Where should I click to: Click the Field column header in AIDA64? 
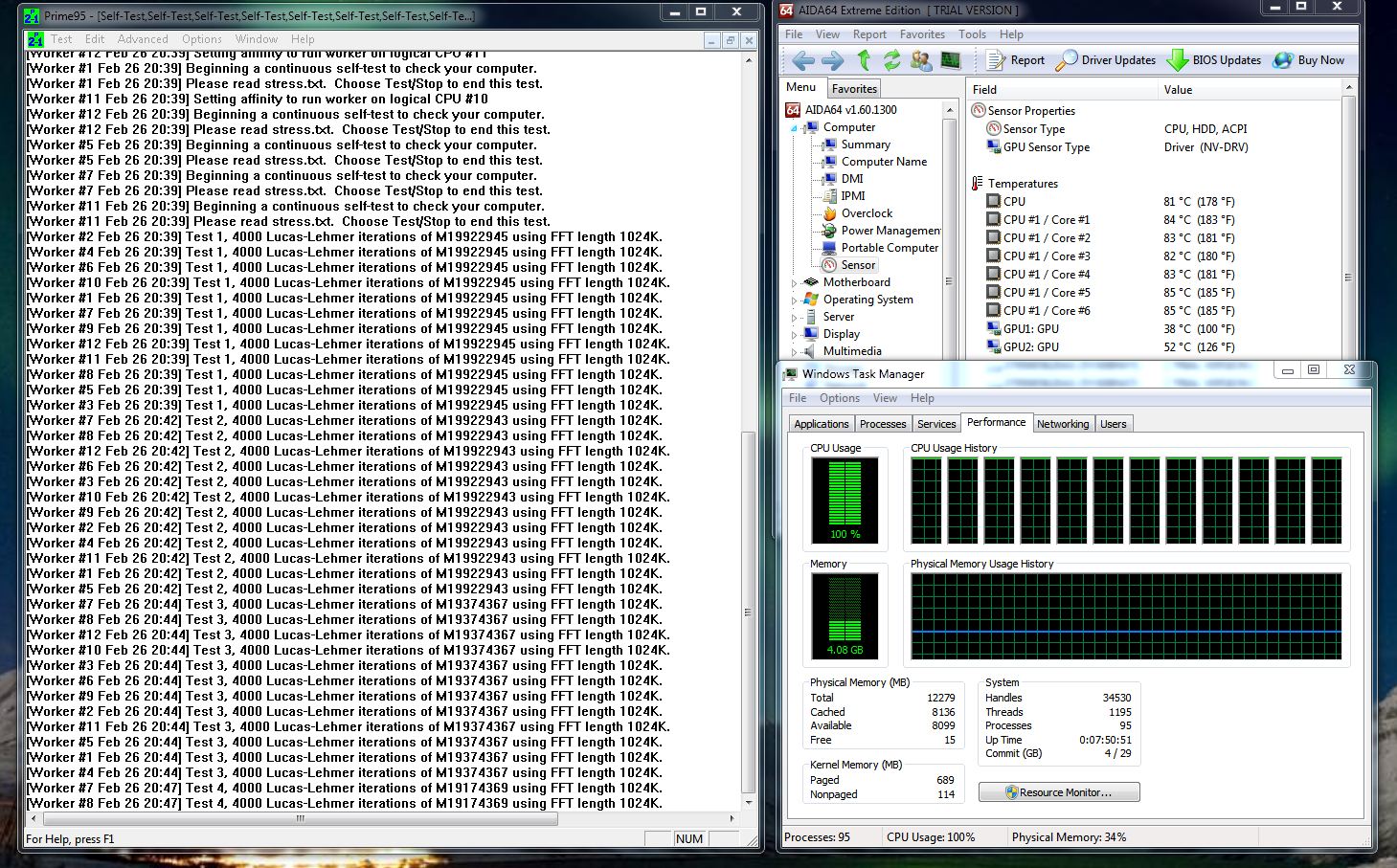(x=1062, y=90)
